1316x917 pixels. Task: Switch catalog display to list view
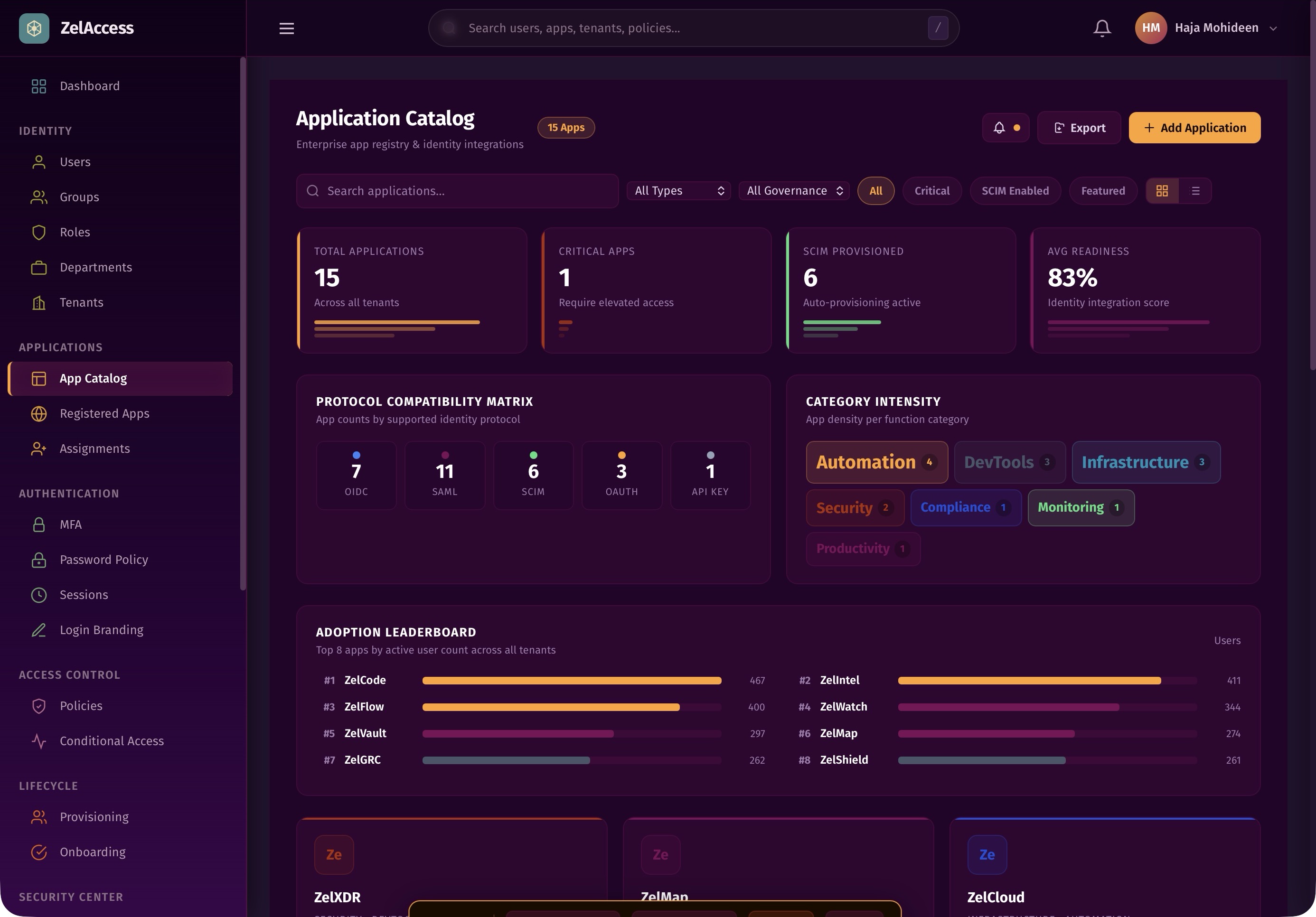pos(1195,190)
